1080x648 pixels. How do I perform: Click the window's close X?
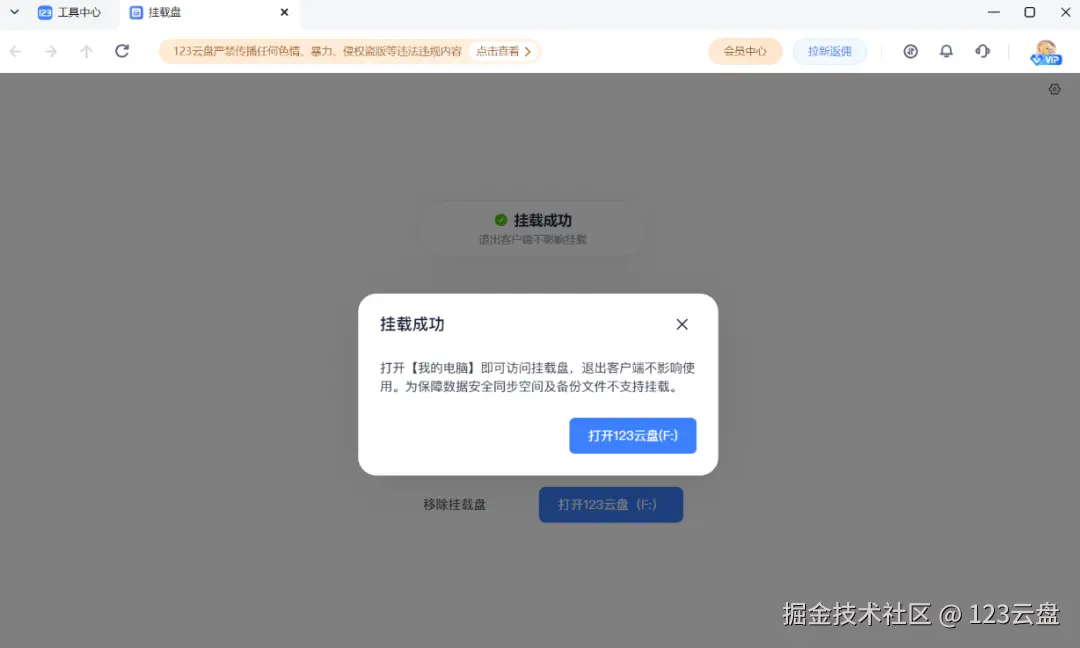tap(1065, 12)
